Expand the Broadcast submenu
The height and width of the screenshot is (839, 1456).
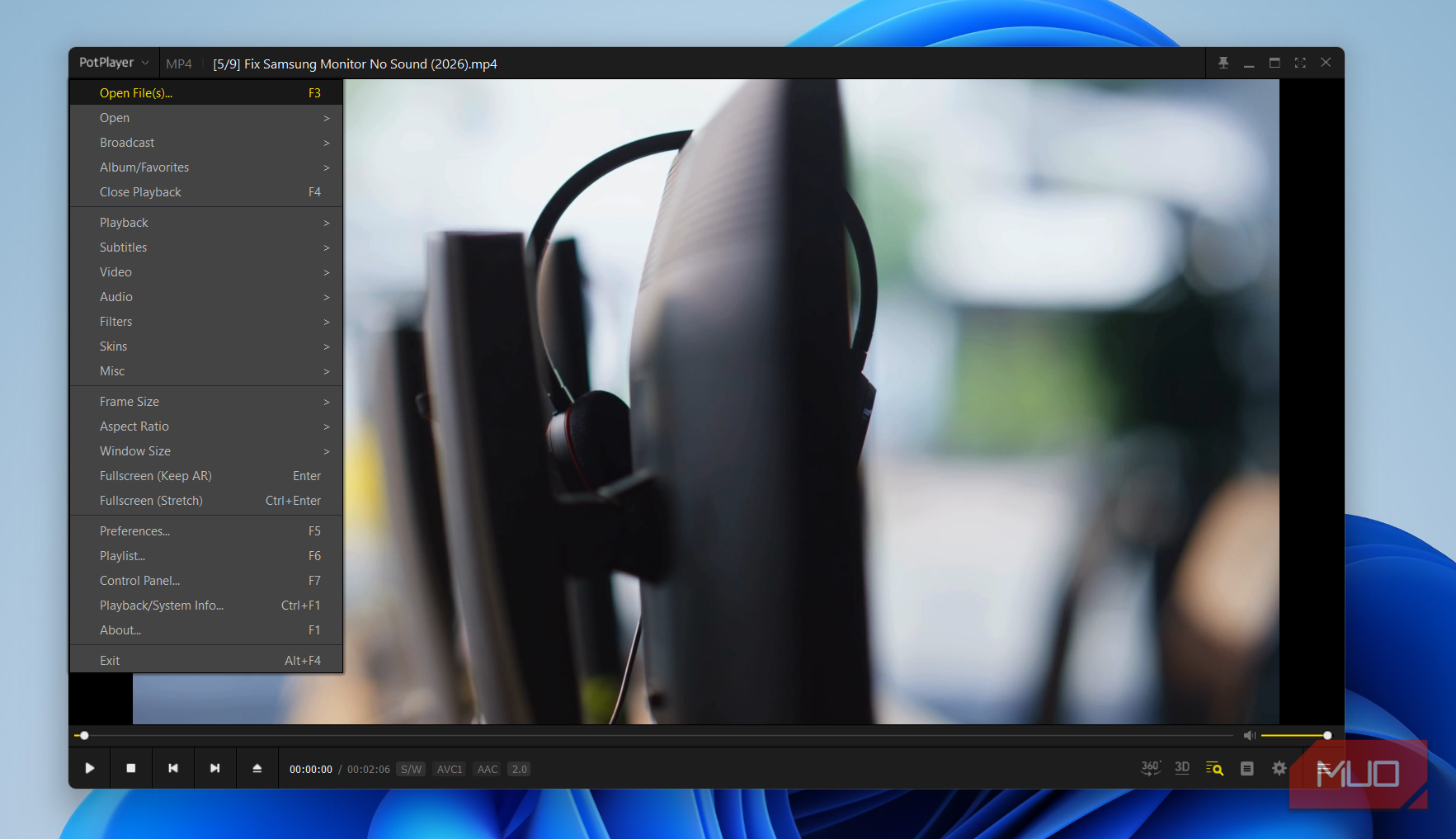[206, 143]
